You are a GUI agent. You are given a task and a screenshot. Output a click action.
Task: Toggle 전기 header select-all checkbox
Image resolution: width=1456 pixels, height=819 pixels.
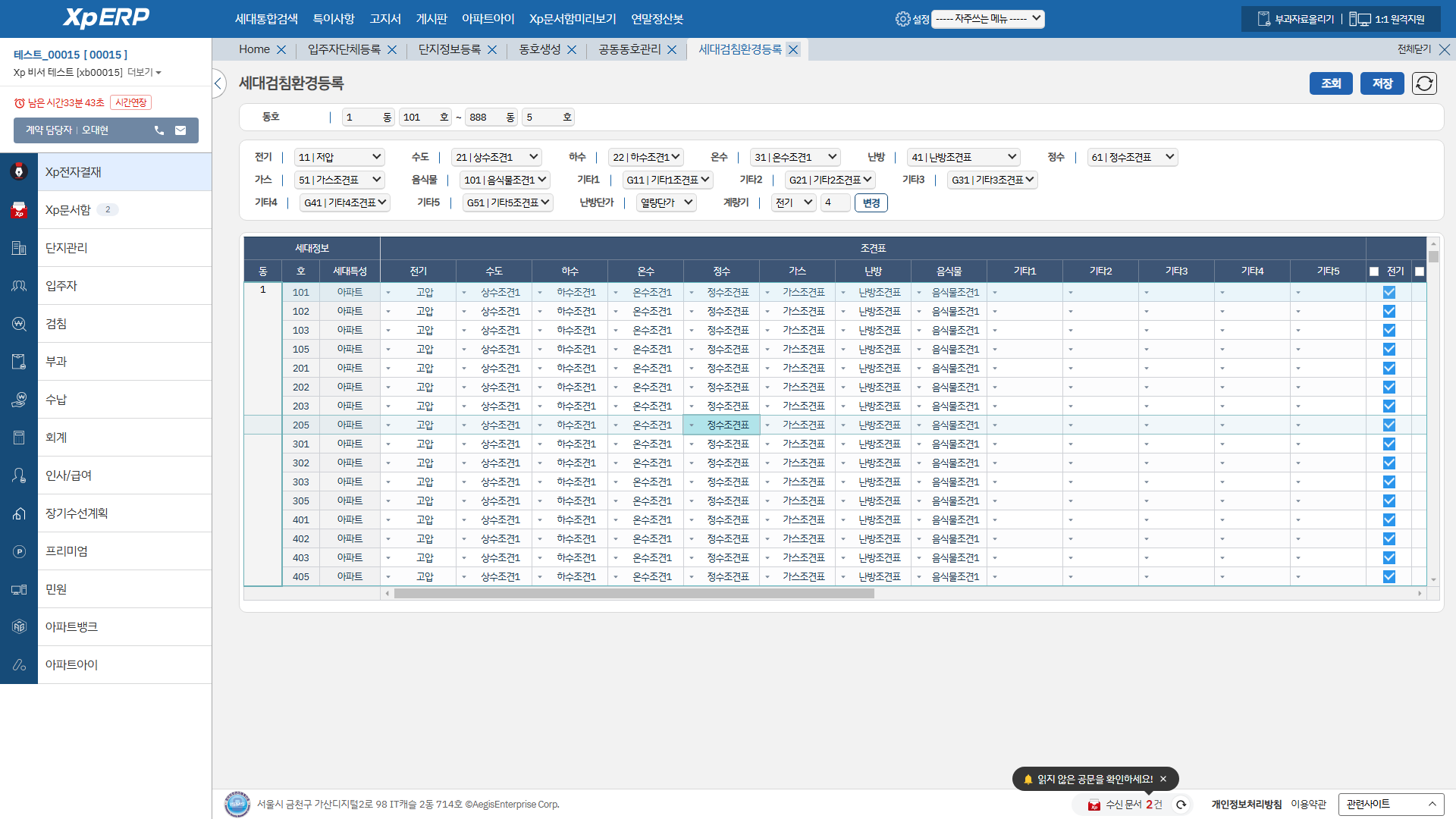[x=1374, y=271]
